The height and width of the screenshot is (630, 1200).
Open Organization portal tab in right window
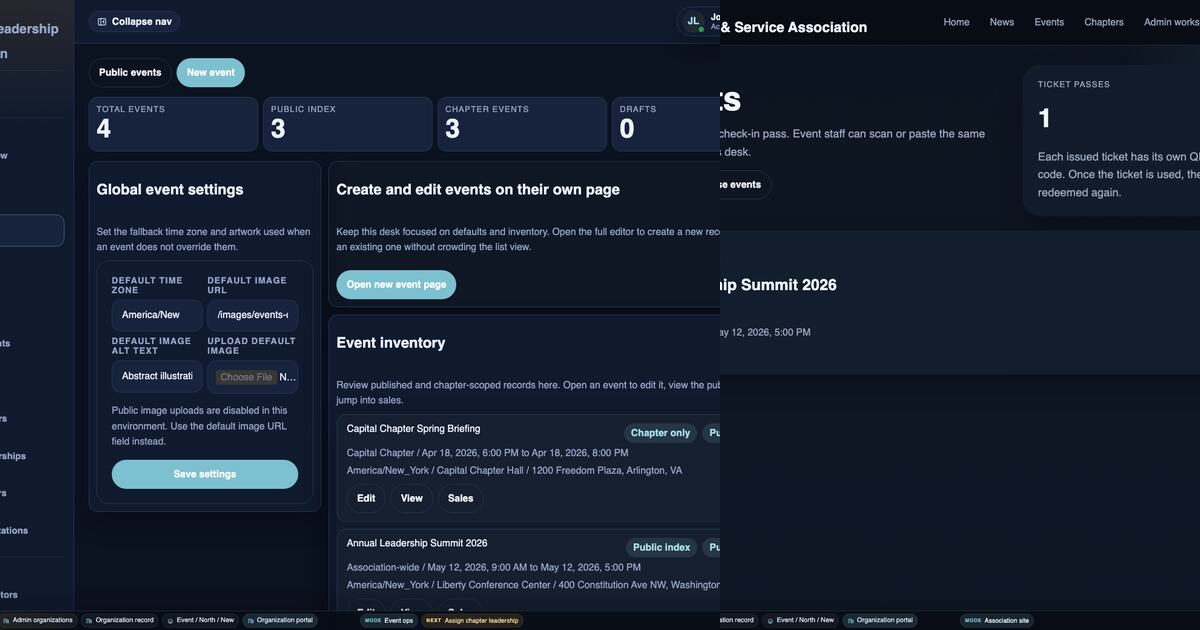(x=879, y=620)
